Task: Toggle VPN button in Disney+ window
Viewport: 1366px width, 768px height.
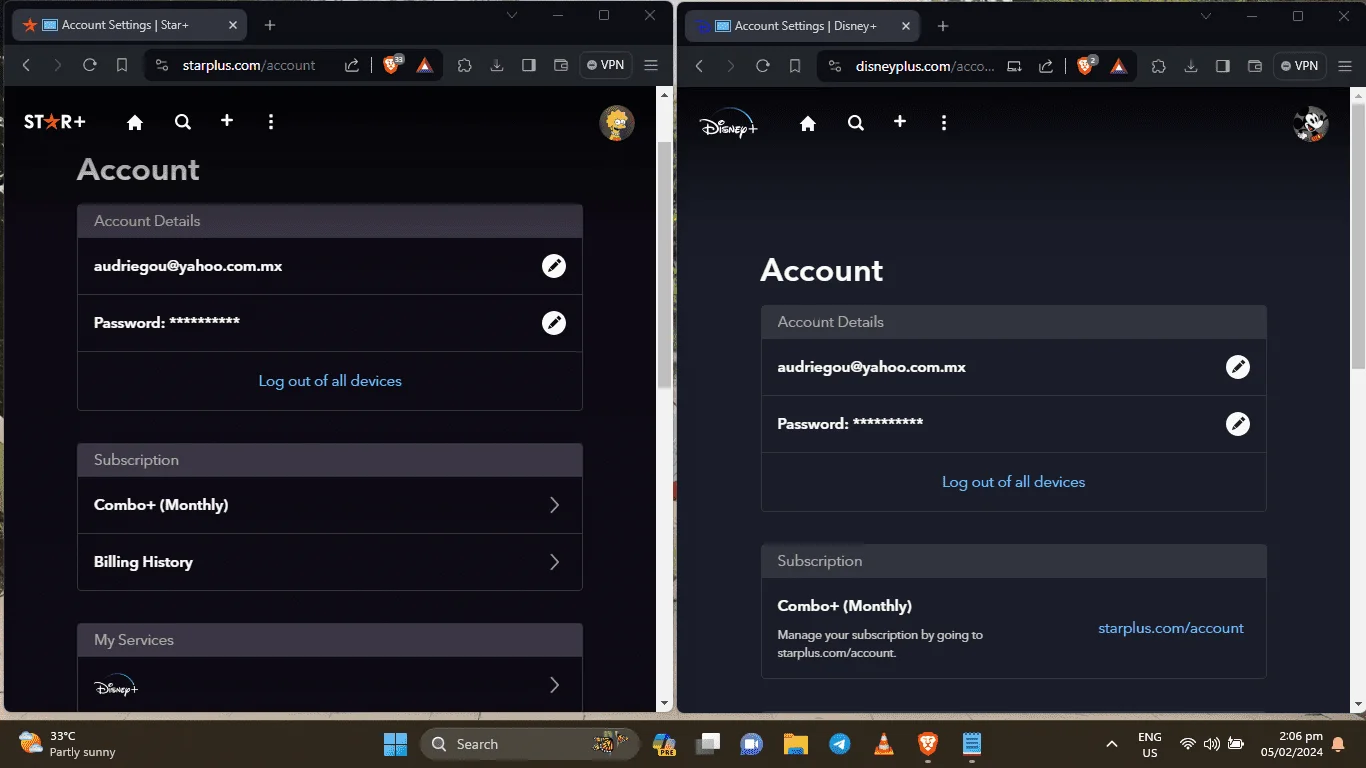Action: 1298,66
